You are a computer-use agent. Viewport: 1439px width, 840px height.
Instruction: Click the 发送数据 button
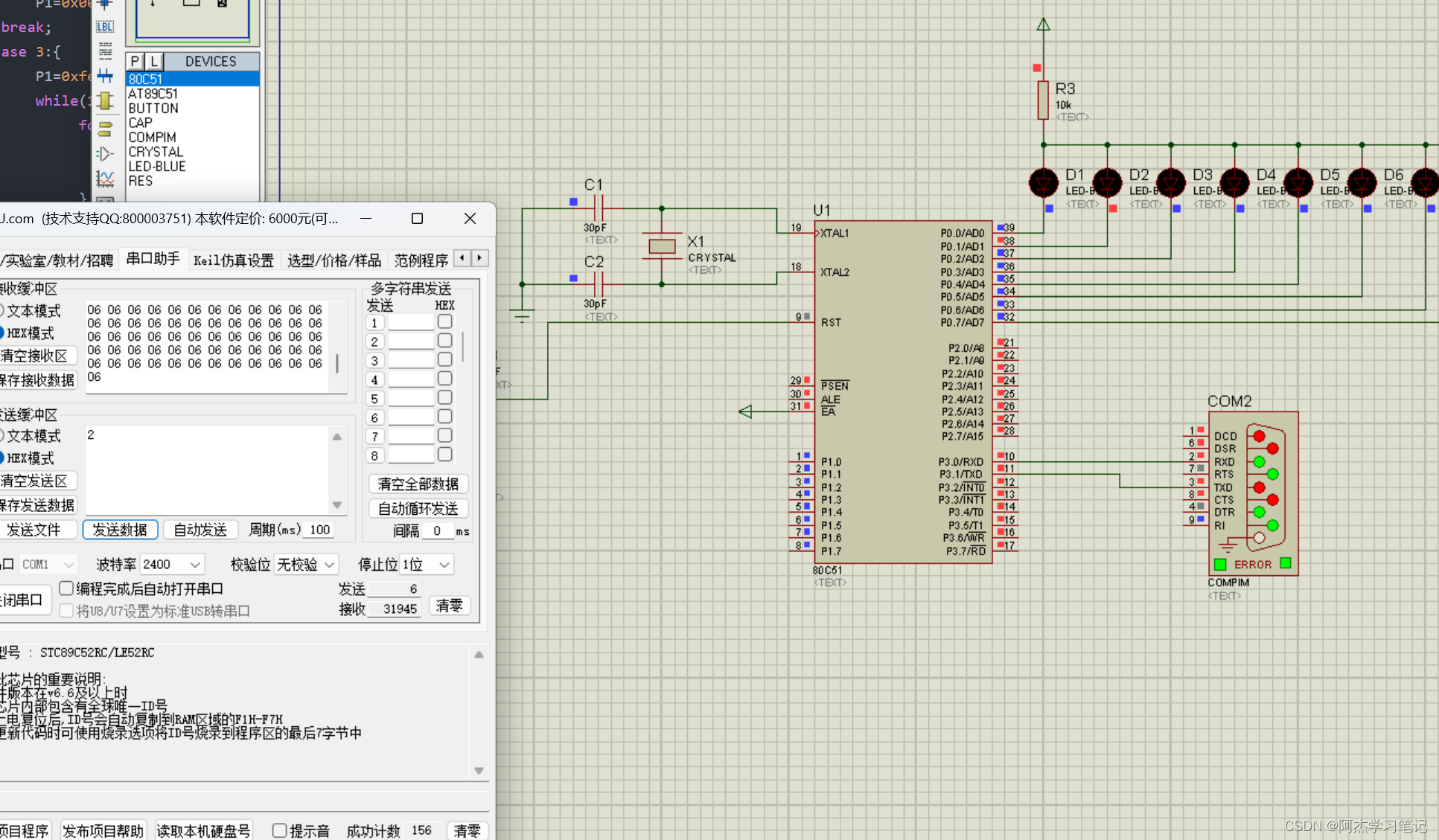click(x=120, y=530)
